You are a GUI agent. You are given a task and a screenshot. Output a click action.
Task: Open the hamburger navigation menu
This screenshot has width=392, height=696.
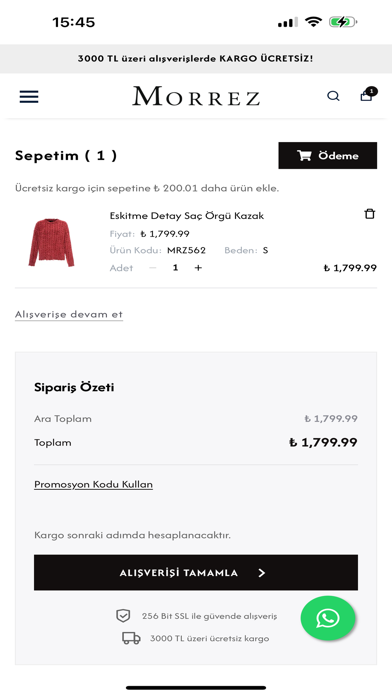point(29,96)
